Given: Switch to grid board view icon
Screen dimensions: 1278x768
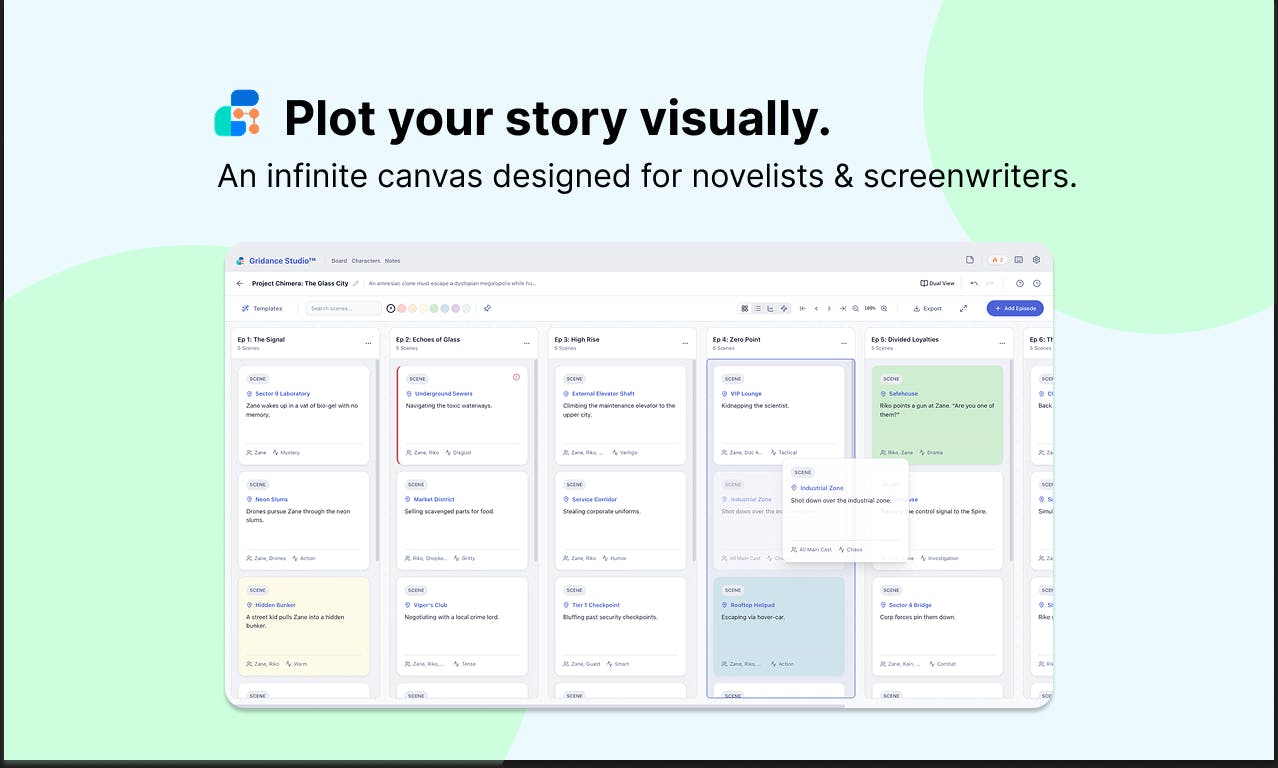Looking at the screenshot, I should click(x=744, y=308).
